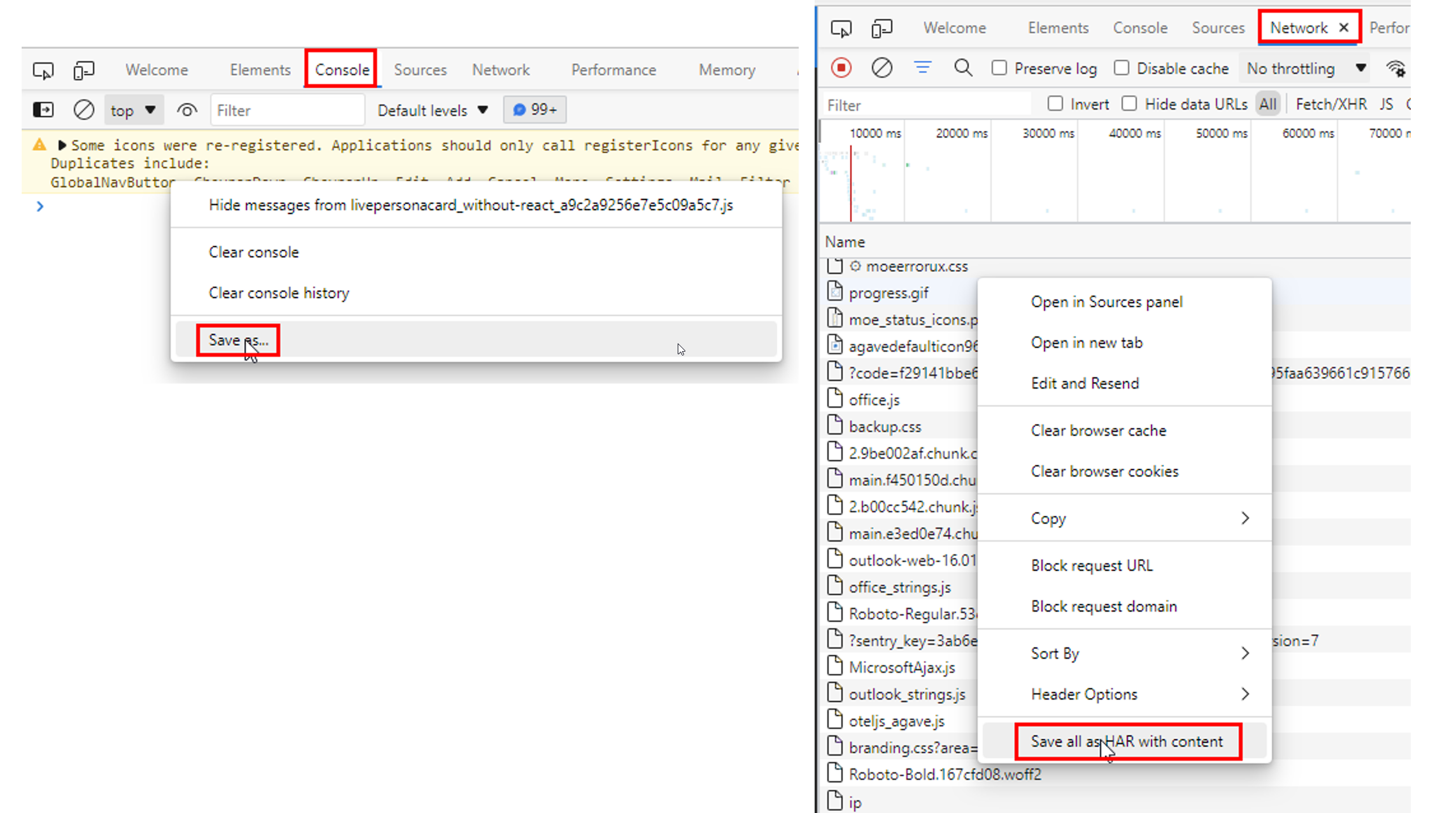Tick the Hide data URLs checkbox
Viewport: 1456px width, 813px height.
(x=1129, y=104)
